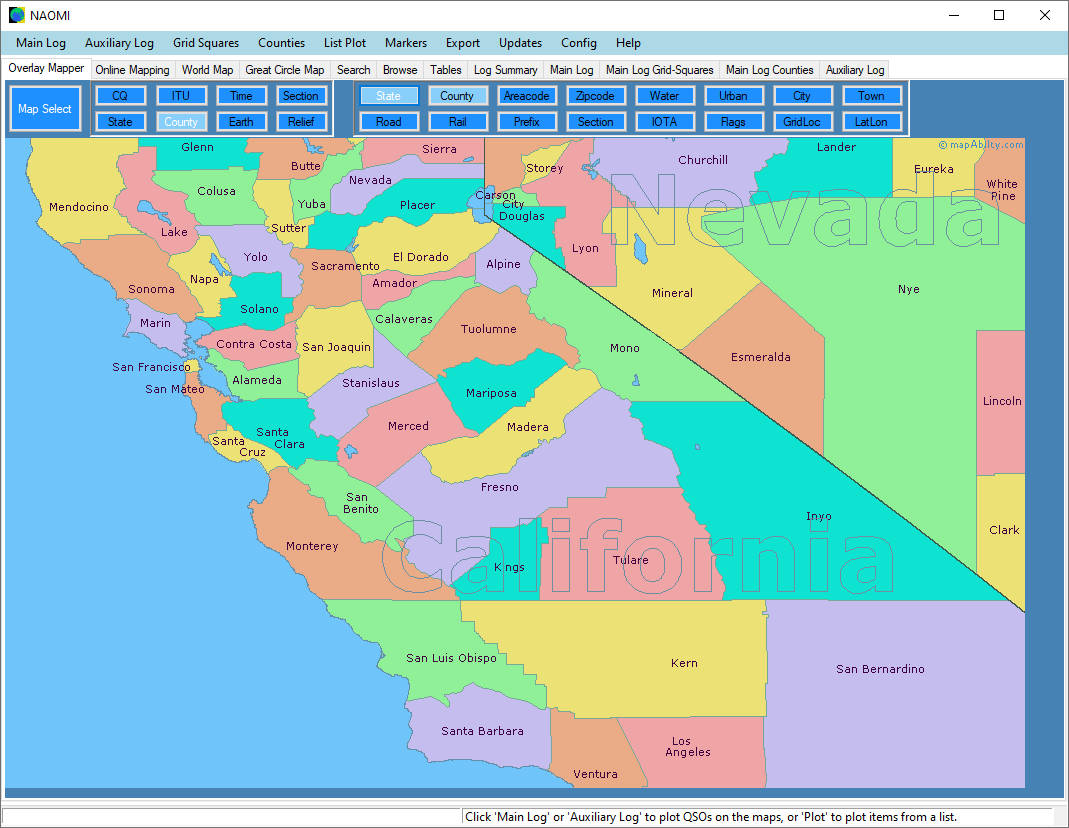The image size is (1069, 828).
Task: Click the Inyo county label
Action: pyautogui.click(x=819, y=517)
